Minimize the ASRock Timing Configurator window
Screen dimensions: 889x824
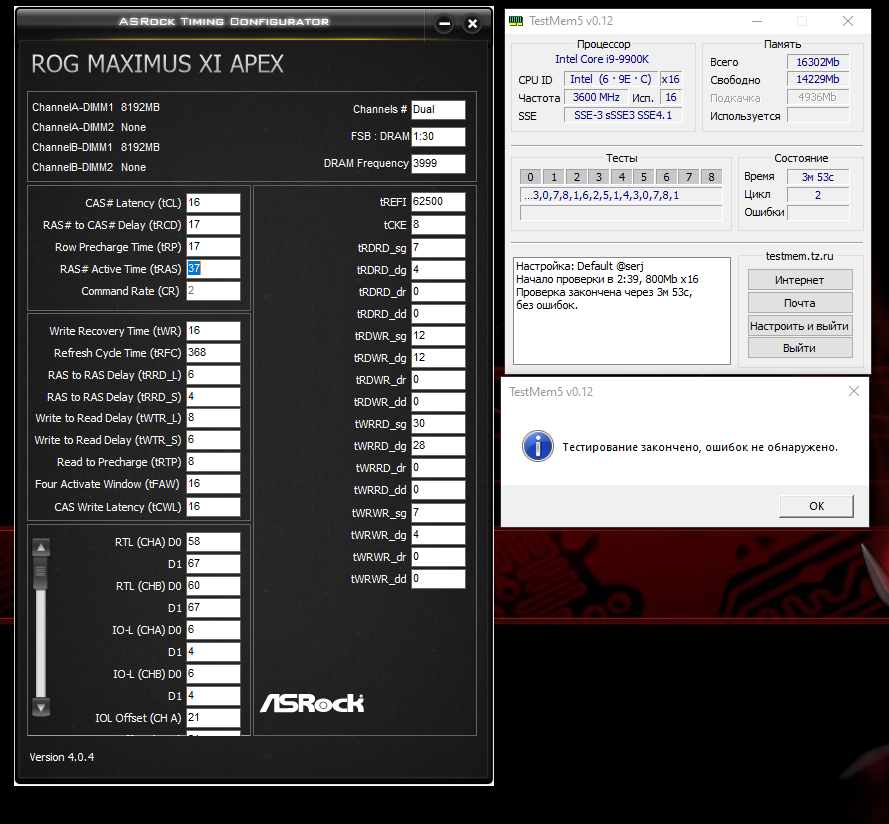444,24
